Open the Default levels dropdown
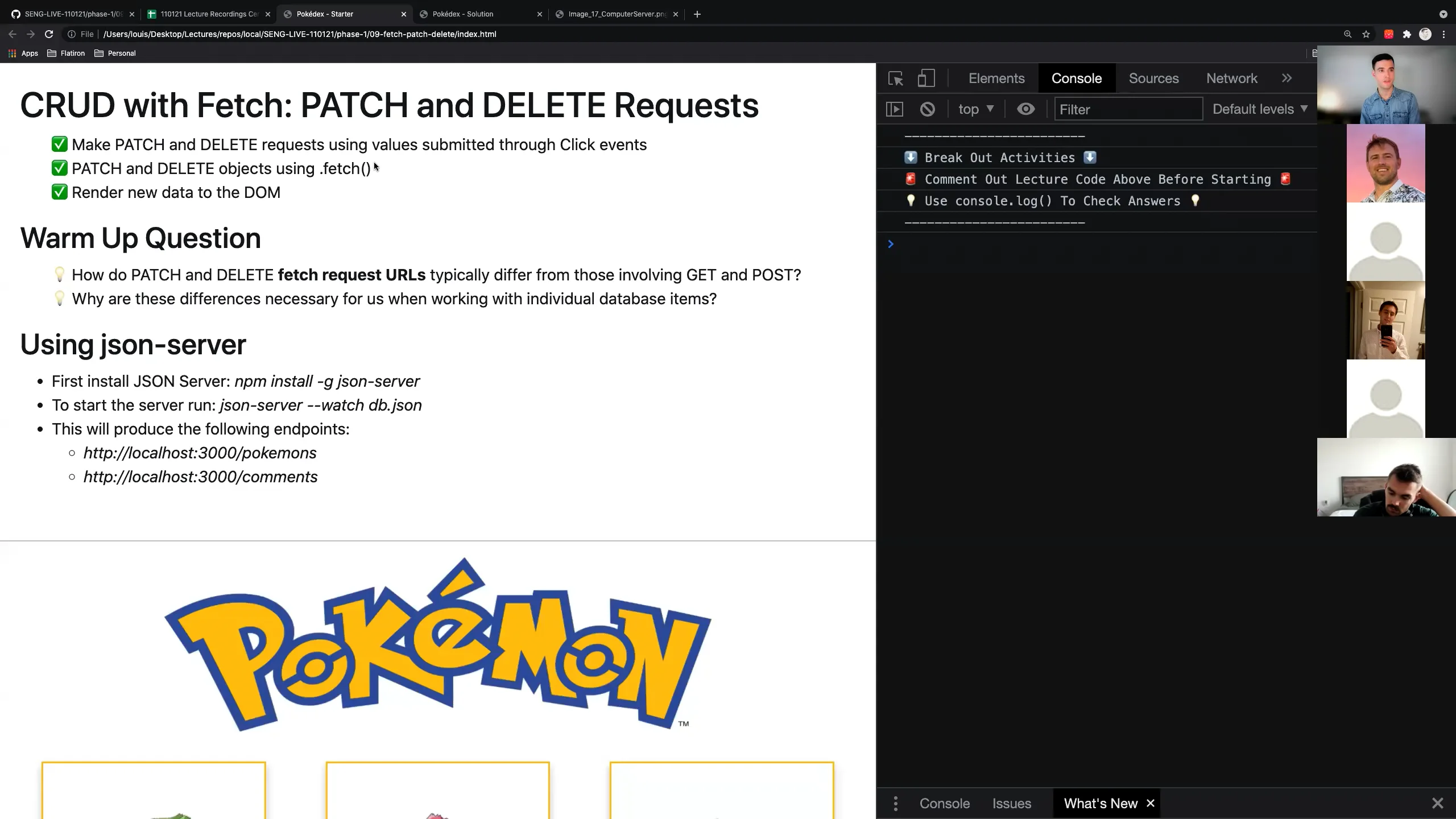The width and height of the screenshot is (1456, 819). coord(1259,109)
